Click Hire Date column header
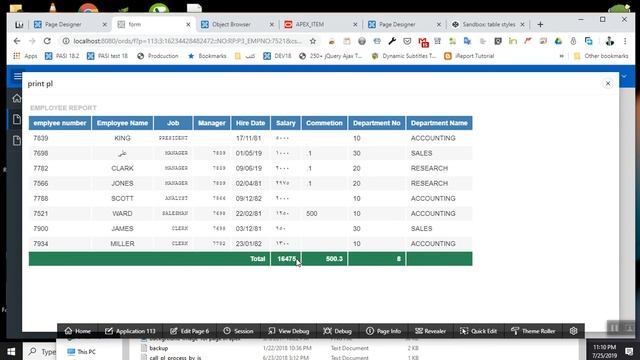 [251, 123]
